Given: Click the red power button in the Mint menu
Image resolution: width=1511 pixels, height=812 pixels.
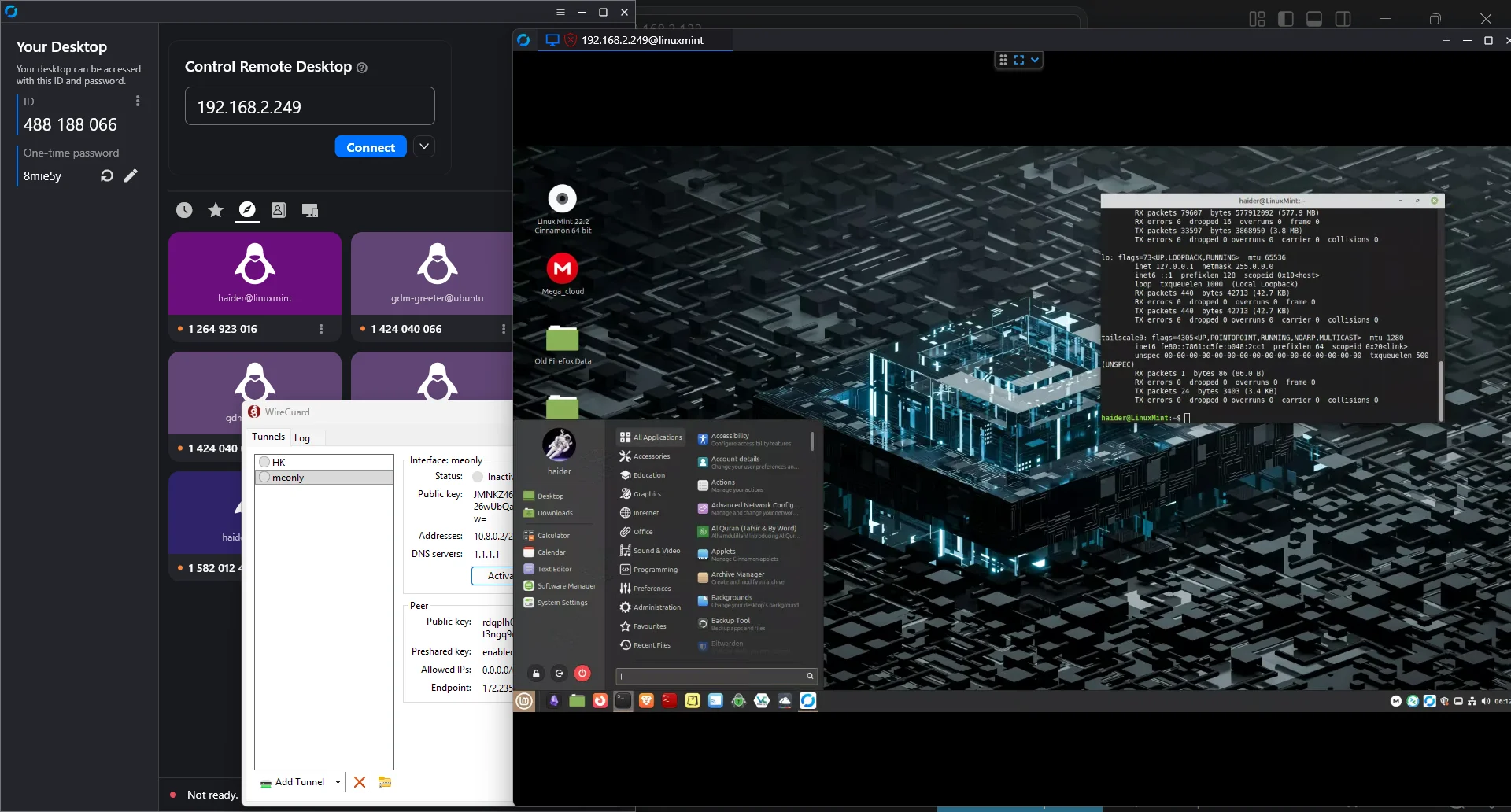Looking at the screenshot, I should pos(582,673).
